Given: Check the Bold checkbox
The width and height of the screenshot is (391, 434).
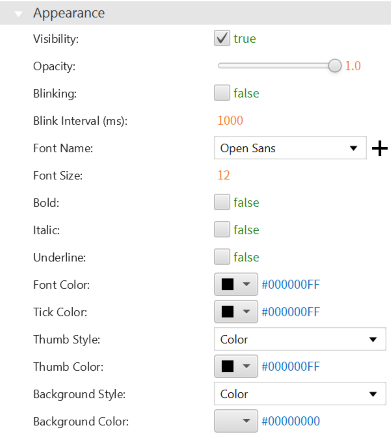Looking at the screenshot, I should (222, 202).
